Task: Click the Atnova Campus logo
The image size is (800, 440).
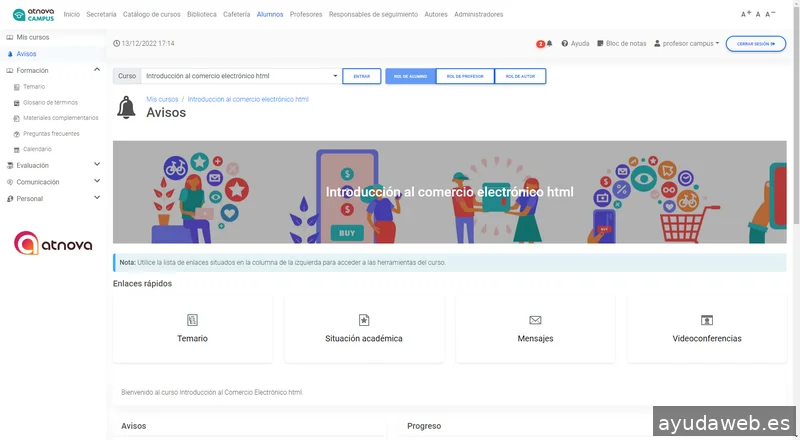Action: [x=33, y=14]
